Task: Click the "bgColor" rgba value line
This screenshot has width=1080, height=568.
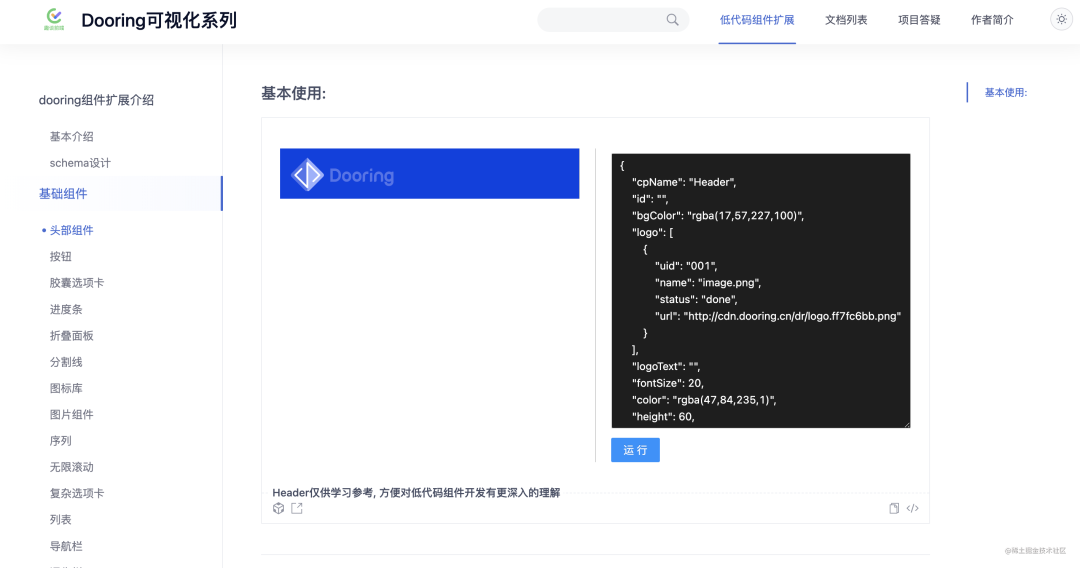Action: tap(718, 215)
